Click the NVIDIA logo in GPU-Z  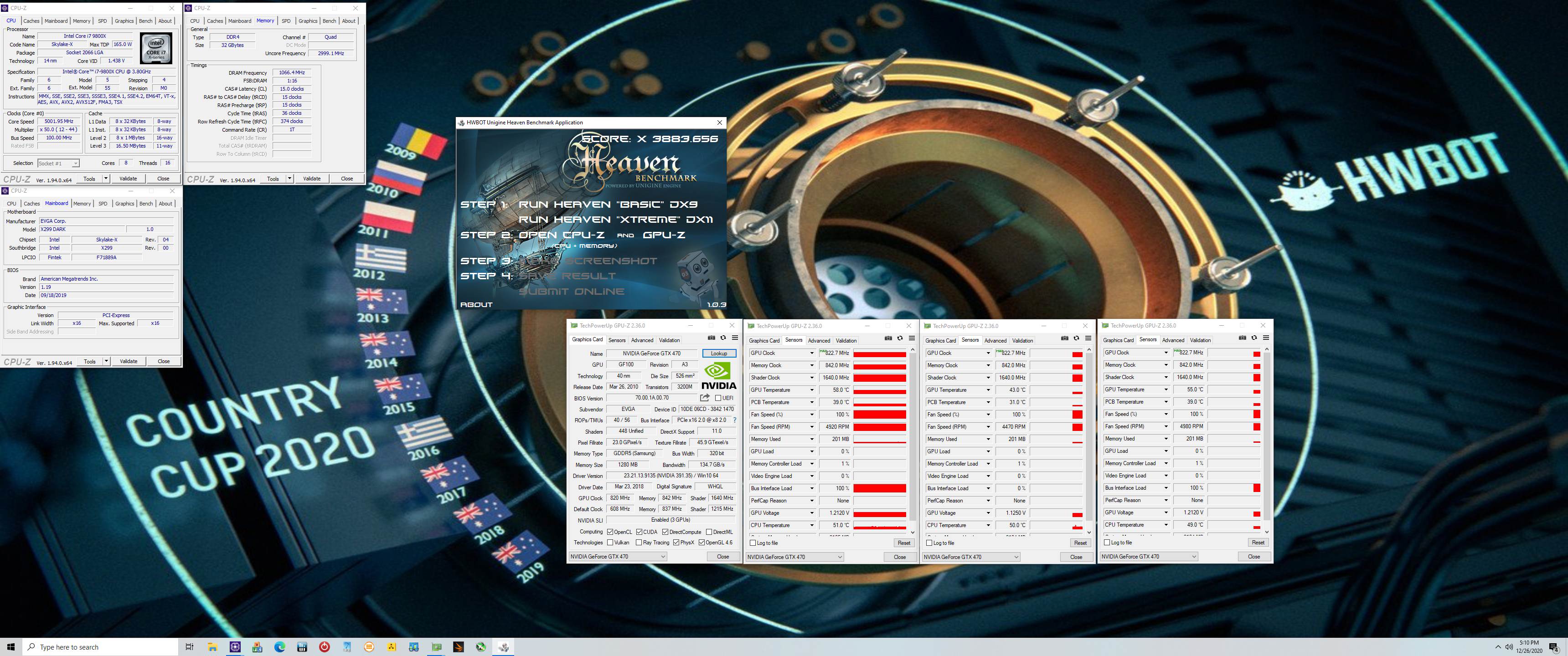(718, 375)
